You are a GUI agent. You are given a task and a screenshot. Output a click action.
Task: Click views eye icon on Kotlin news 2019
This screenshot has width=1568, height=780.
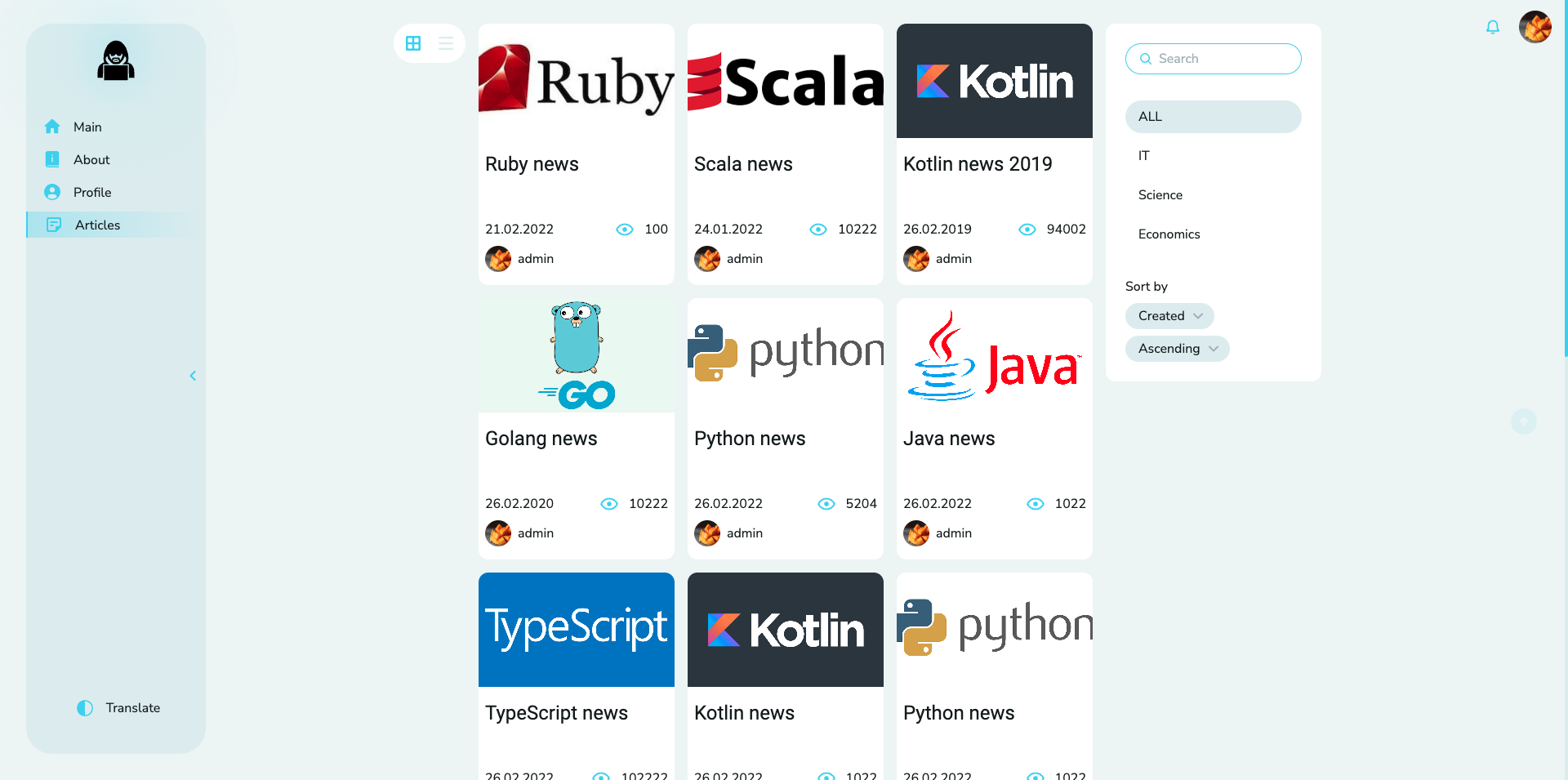pyautogui.click(x=1027, y=230)
